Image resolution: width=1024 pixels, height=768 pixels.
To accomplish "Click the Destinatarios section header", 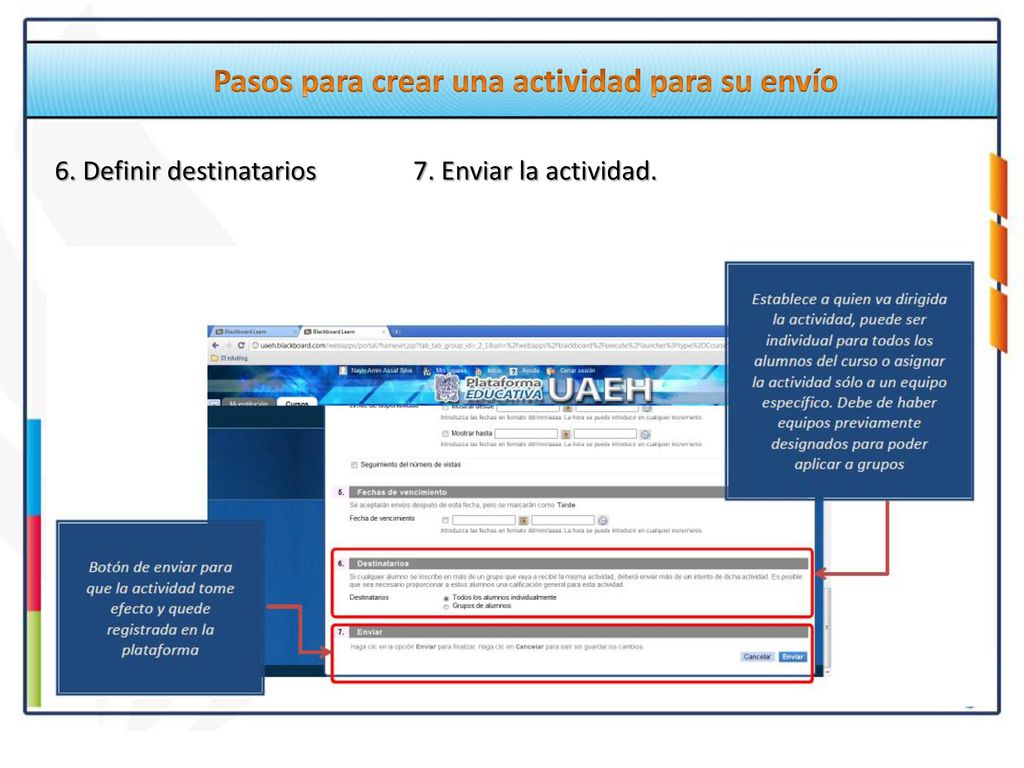I will coord(578,564).
